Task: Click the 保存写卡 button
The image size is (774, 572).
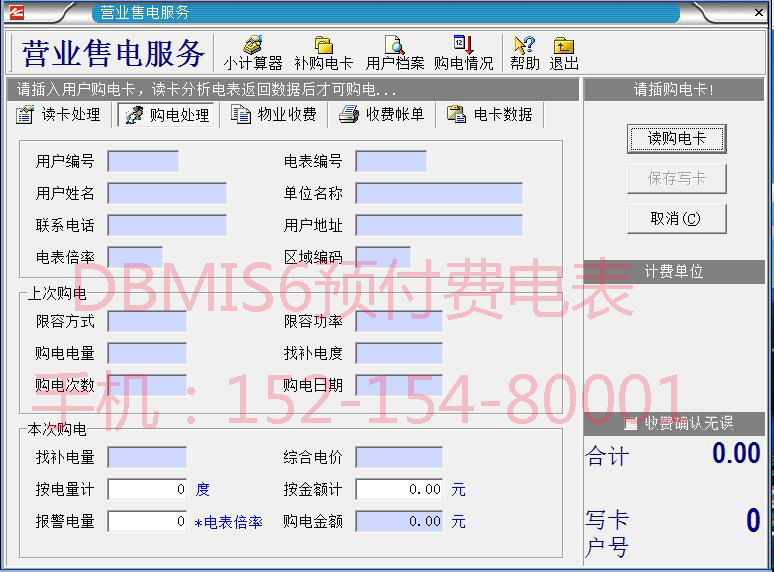Action: (676, 179)
